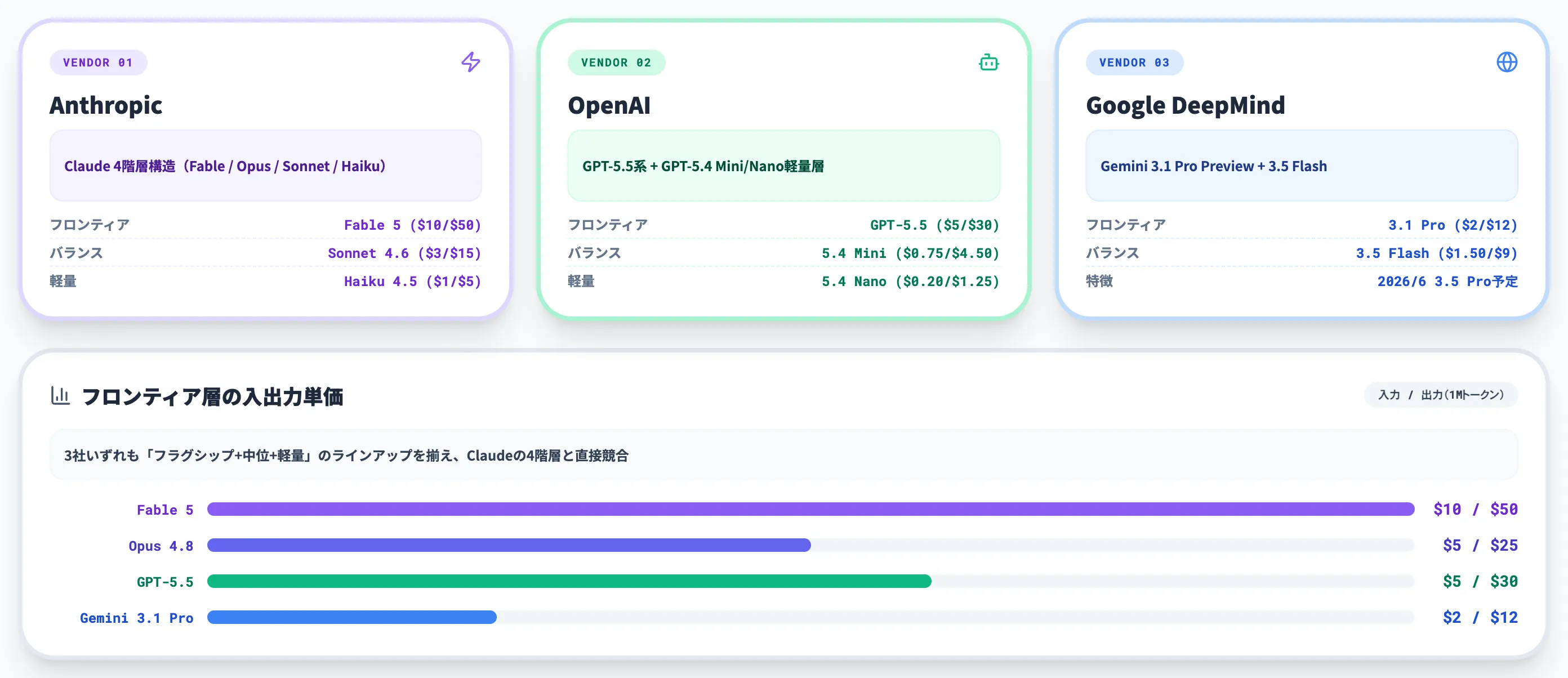This screenshot has width=1568, height=678.
Task: Click the green GPT-5.5 price bar
Action: pyautogui.click(x=569, y=581)
